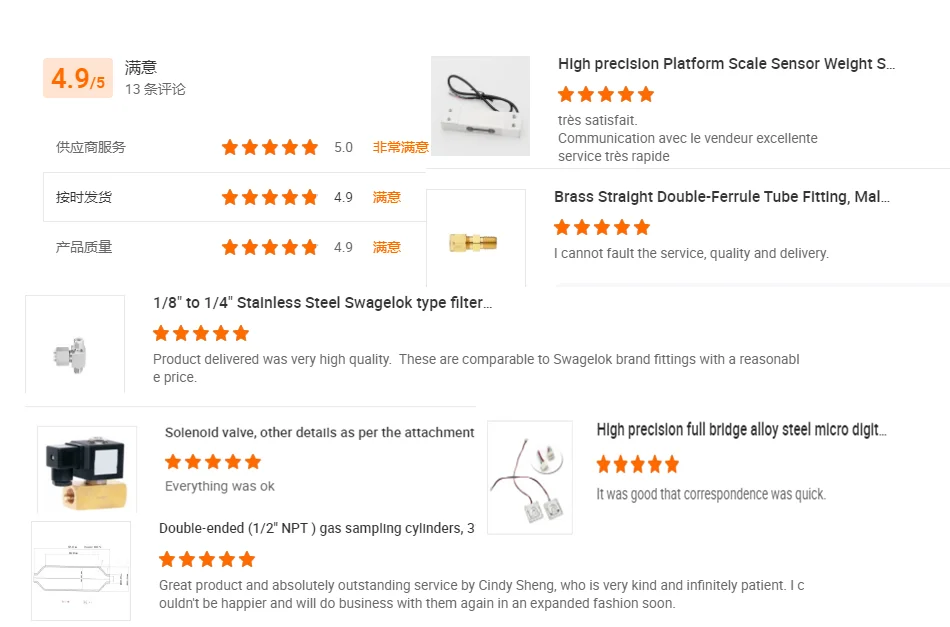Open High precision Platform Scale Sensor title

coord(726,64)
